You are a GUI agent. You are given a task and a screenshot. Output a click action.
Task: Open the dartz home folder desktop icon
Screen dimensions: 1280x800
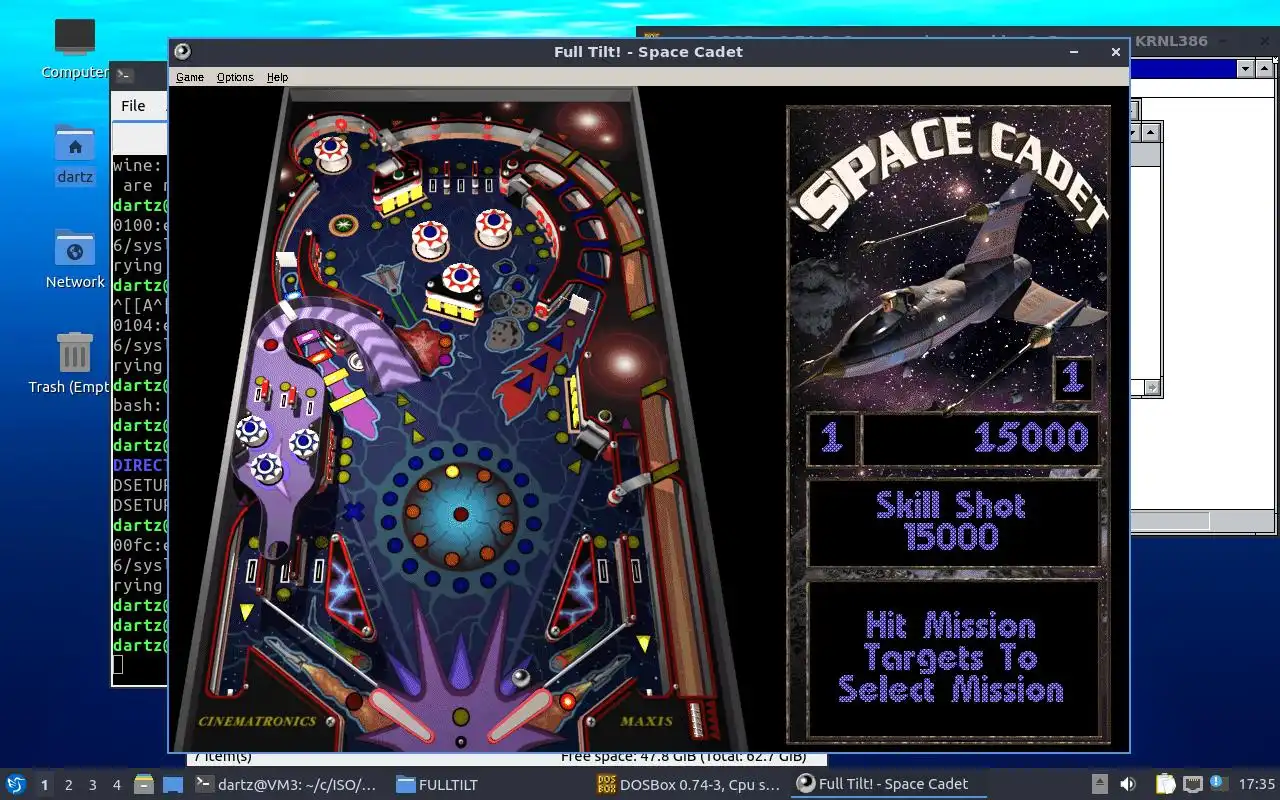point(75,155)
